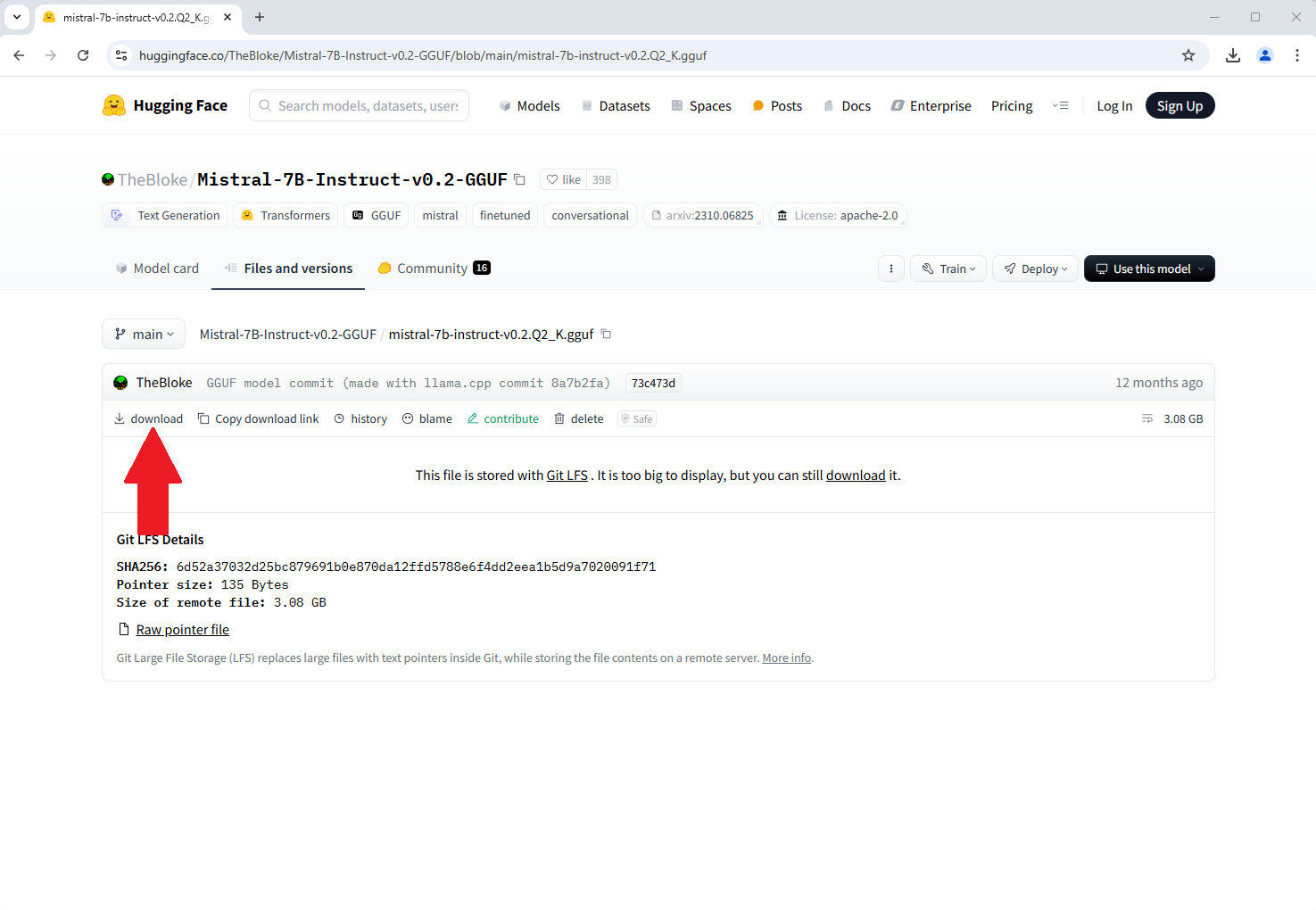Open Raw pointer file
The image size is (1316, 910).
click(182, 630)
